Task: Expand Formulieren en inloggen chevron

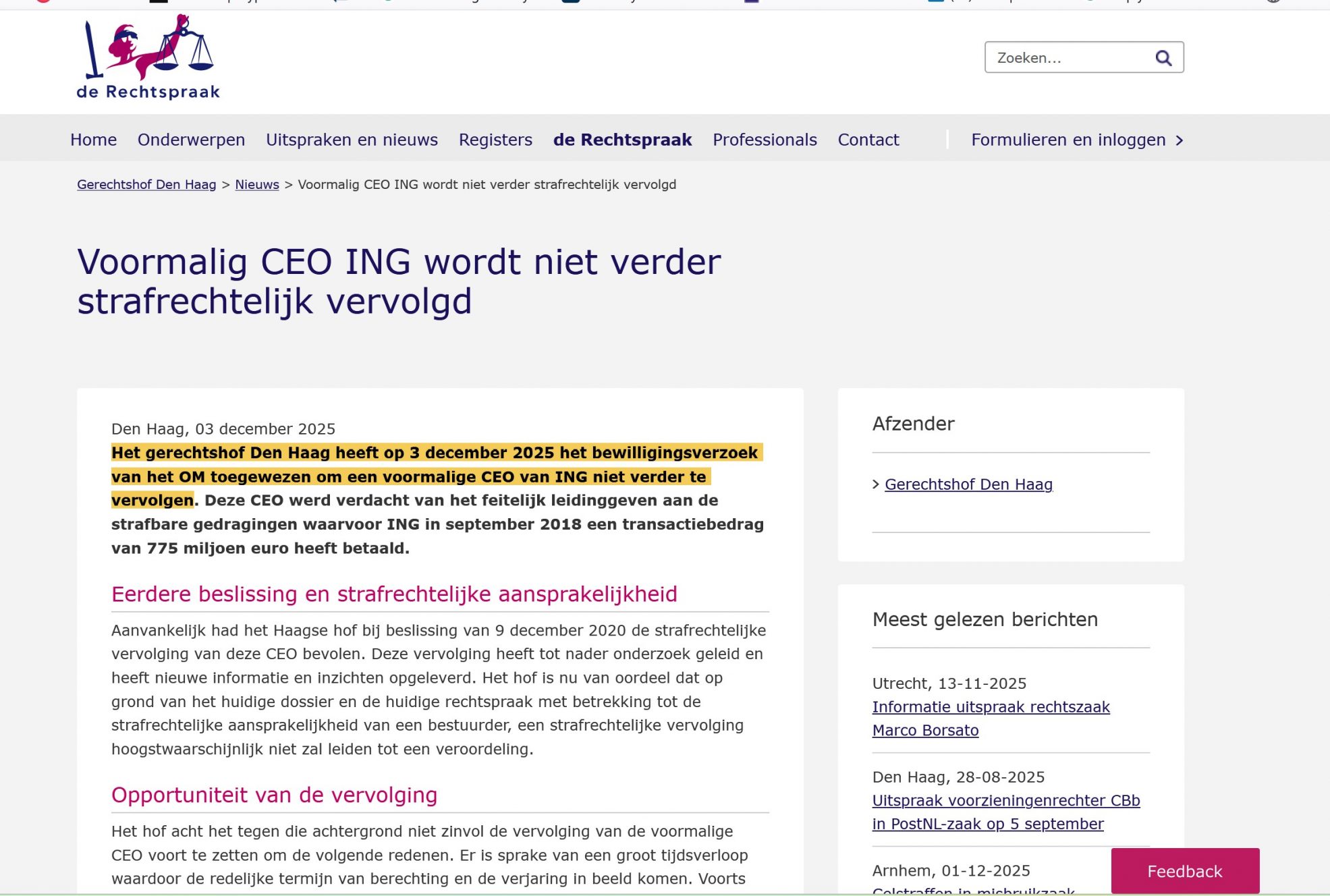Action: click(1180, 140)
